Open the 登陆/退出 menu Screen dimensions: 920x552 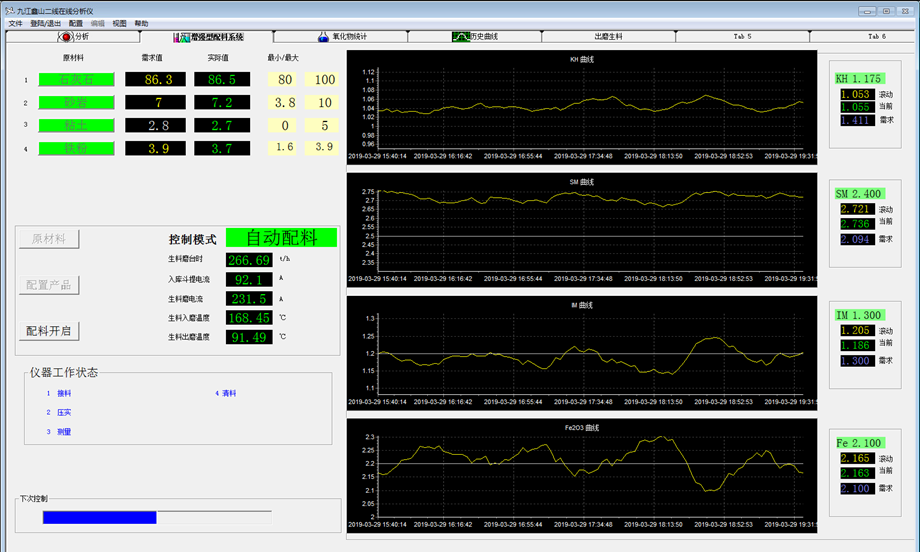[45, 22]
